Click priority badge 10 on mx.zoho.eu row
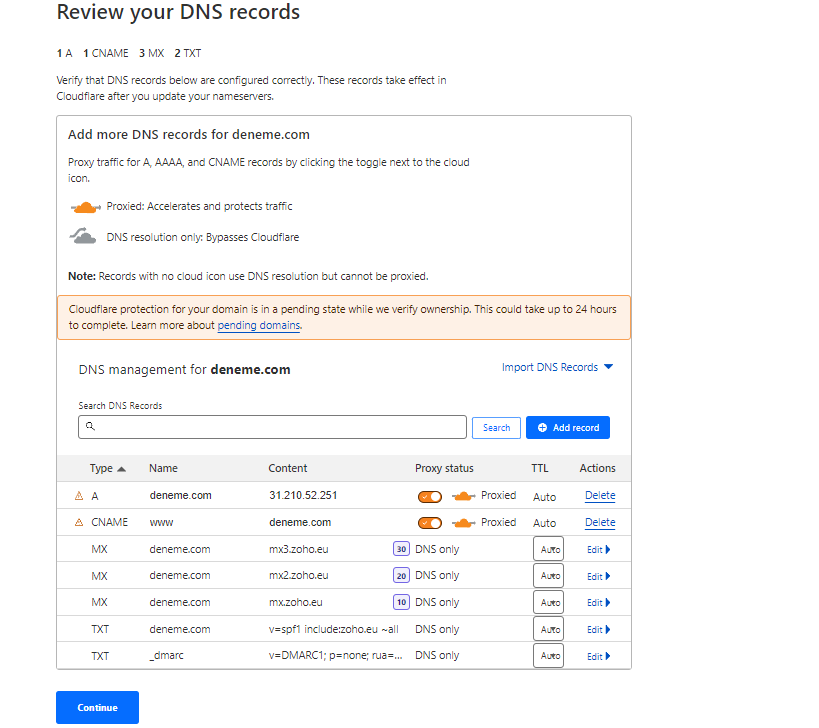 [x=401, y=603]
